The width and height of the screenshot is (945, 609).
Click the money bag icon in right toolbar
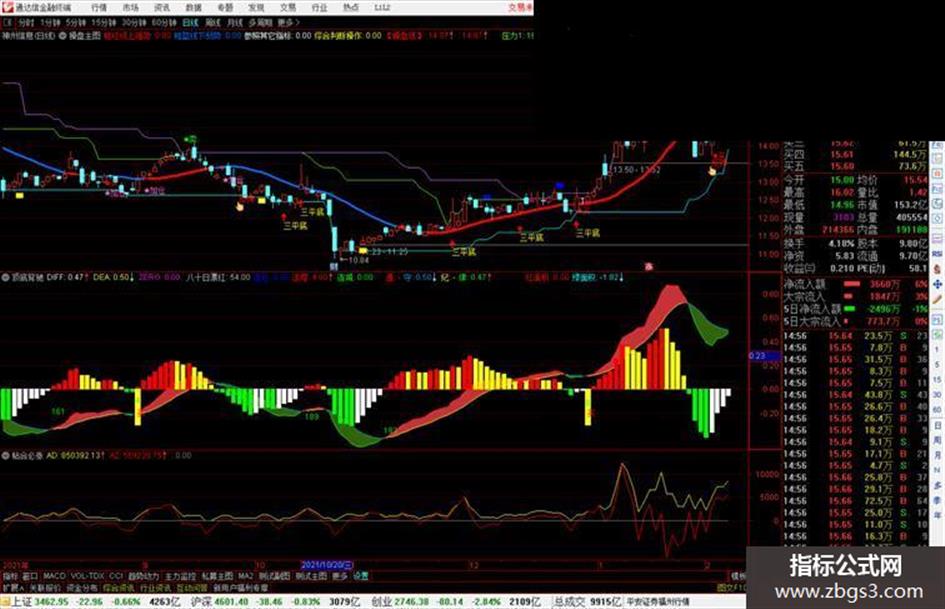pos(937,269)
